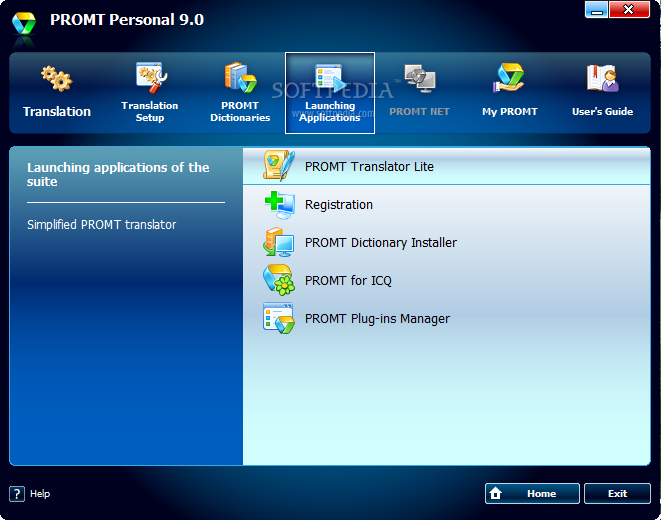Click the PROMT Translator Lite scroll icon
This screenshot has height=520, width=661.
pyautogui.click(x=279, y=166)
